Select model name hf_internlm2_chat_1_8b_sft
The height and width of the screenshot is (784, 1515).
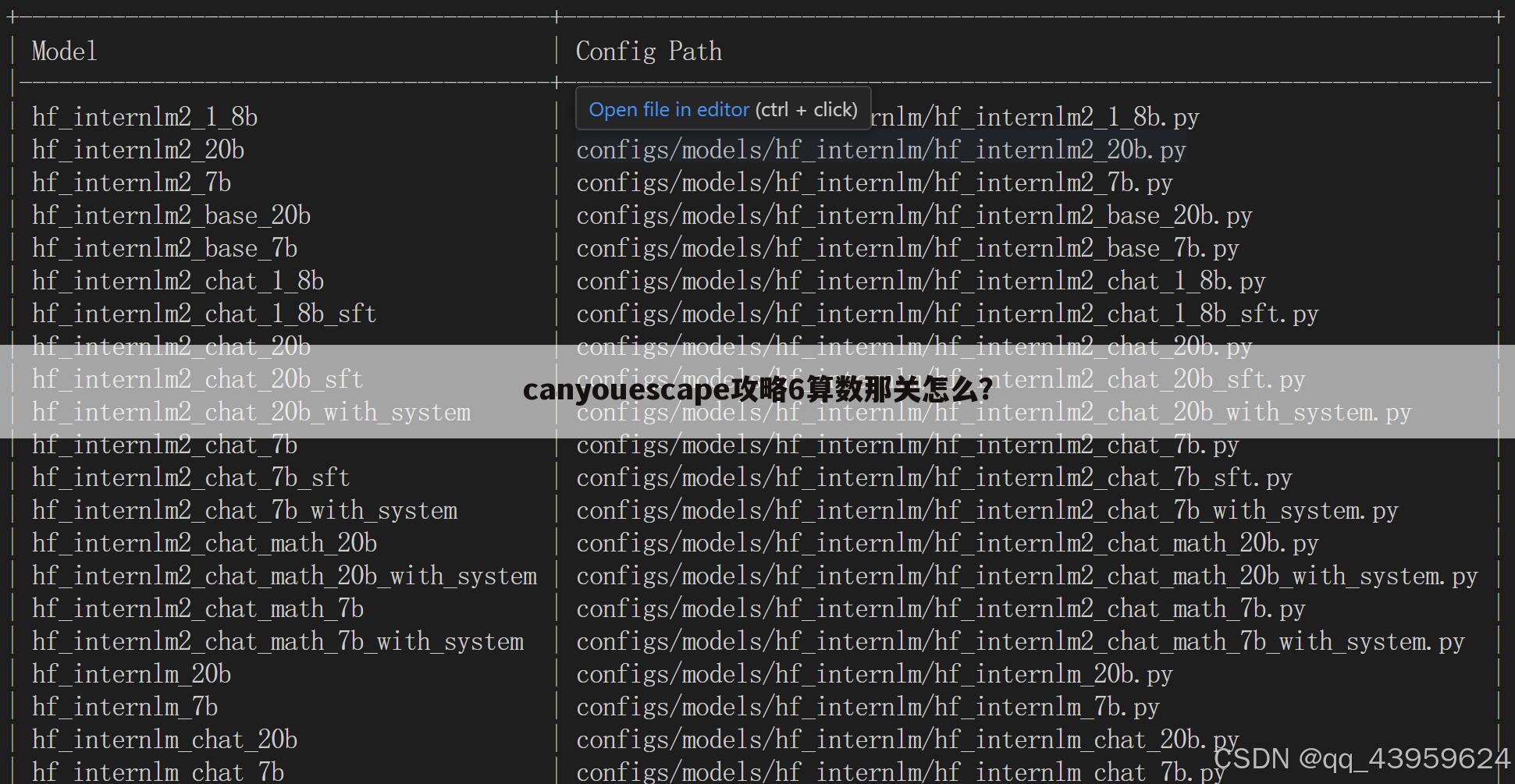(204, 314)
